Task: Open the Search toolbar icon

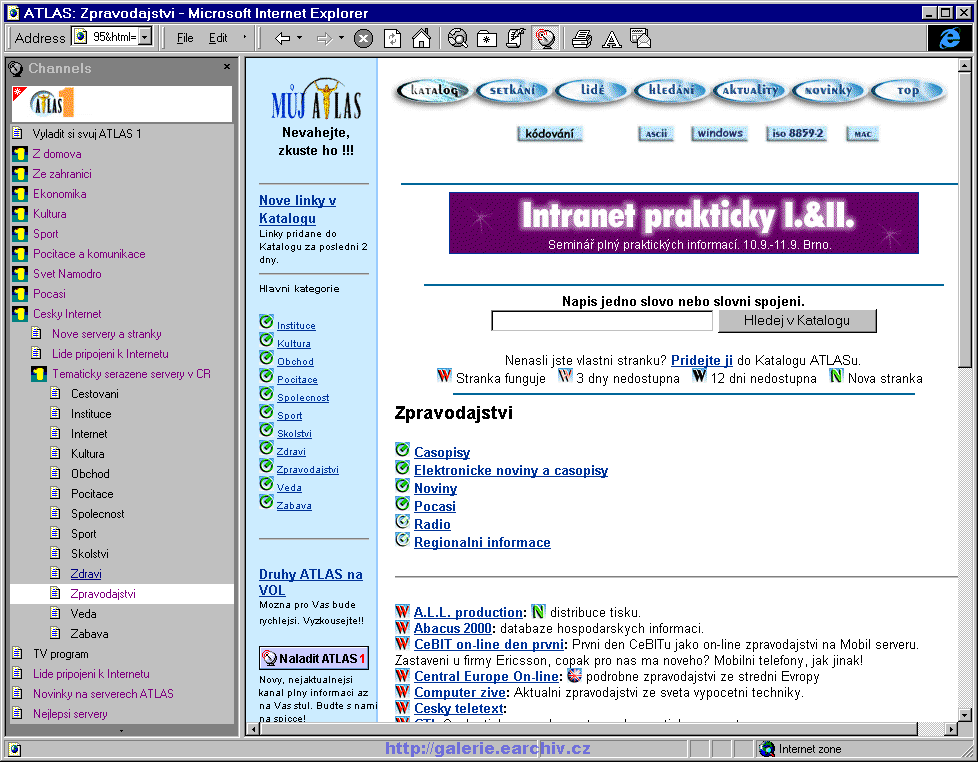Action: coord(457,39)
